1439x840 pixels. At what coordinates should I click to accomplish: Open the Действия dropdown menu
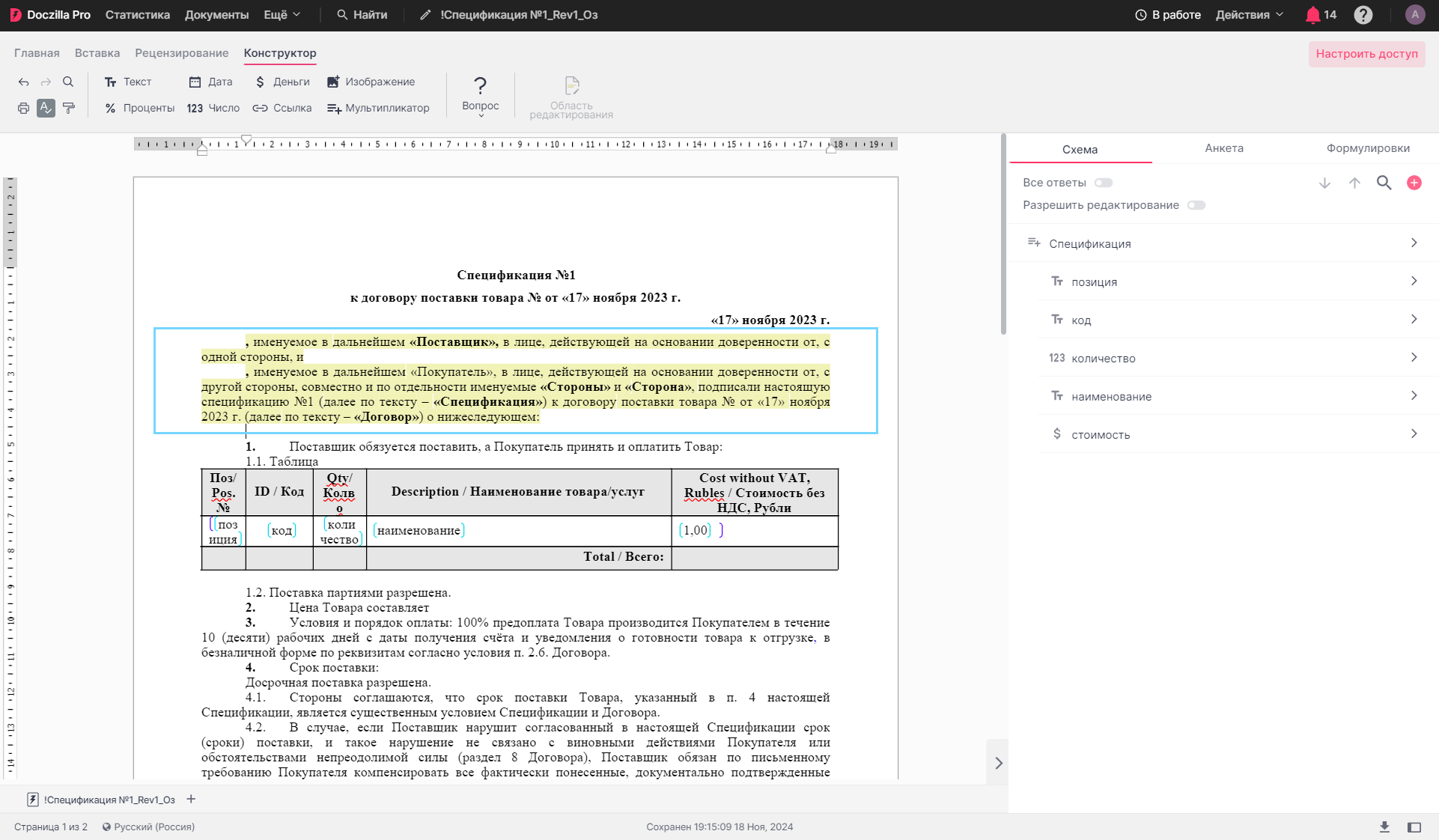pos(1249,15)
